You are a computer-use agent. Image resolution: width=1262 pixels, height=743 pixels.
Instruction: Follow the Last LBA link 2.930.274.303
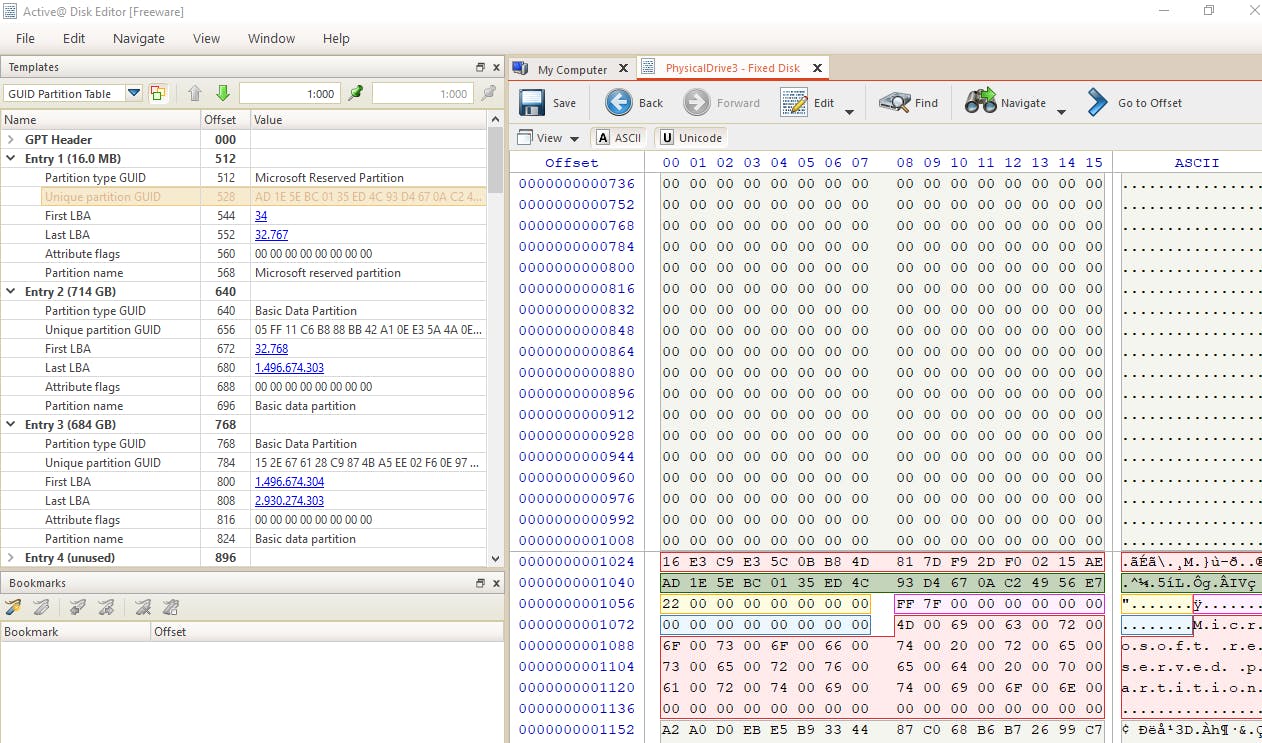pyautogui.click(x=289, y=501)
